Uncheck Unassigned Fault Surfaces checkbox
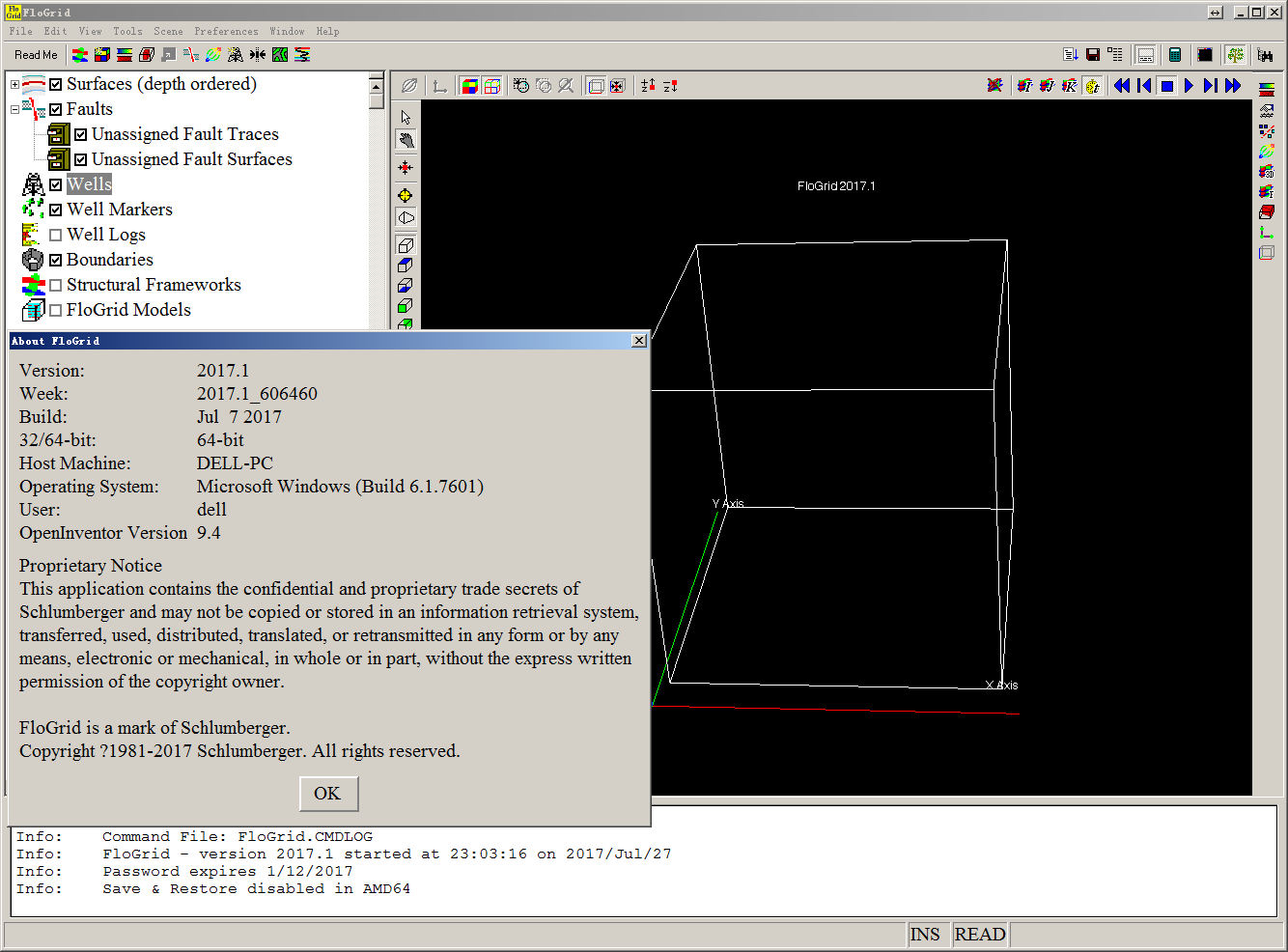The height and width of the screenshot is (952, 1288). pyautogui.click(x=81, y=159)
